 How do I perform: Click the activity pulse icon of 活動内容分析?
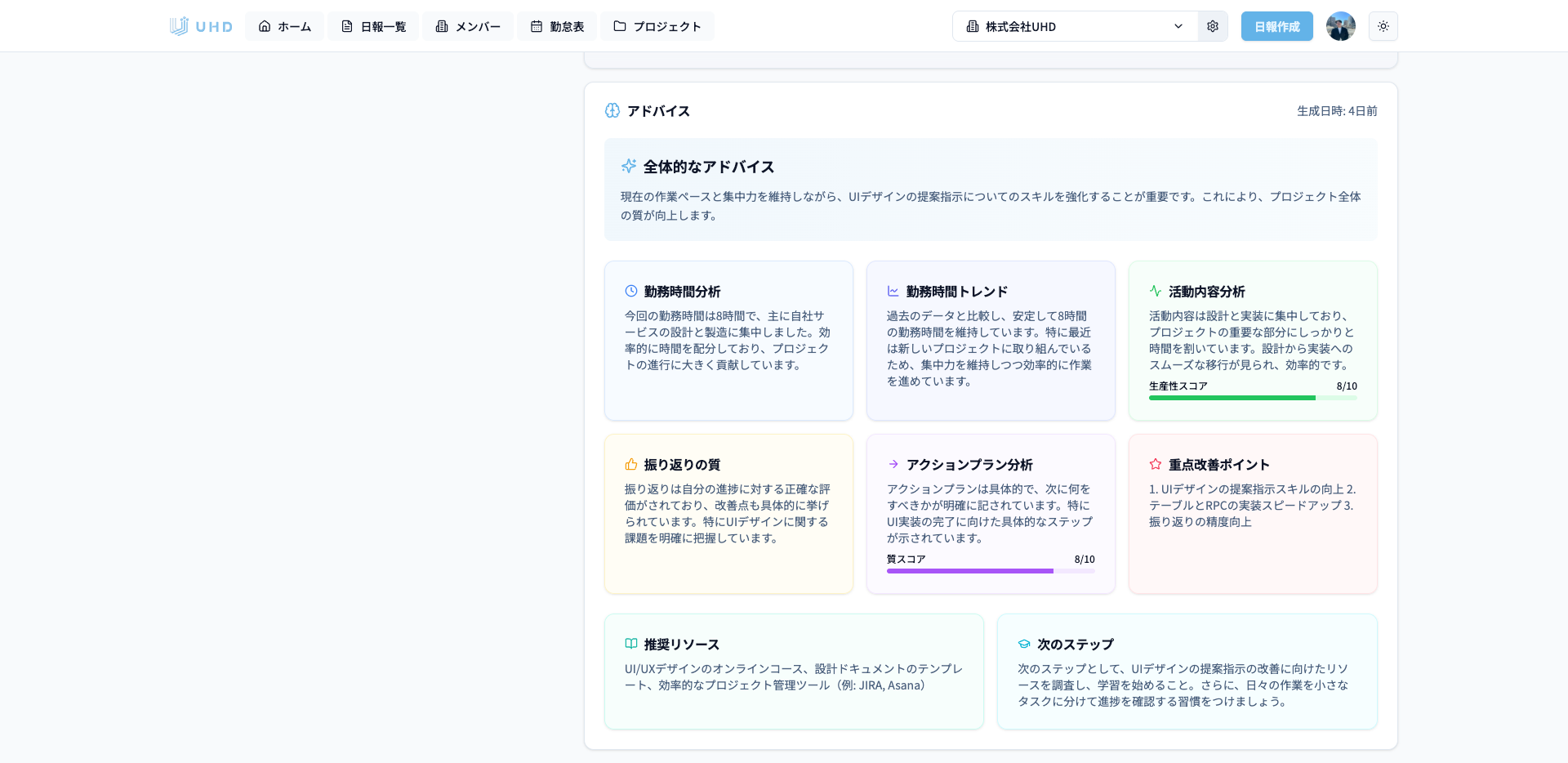tap(1156, 291)
